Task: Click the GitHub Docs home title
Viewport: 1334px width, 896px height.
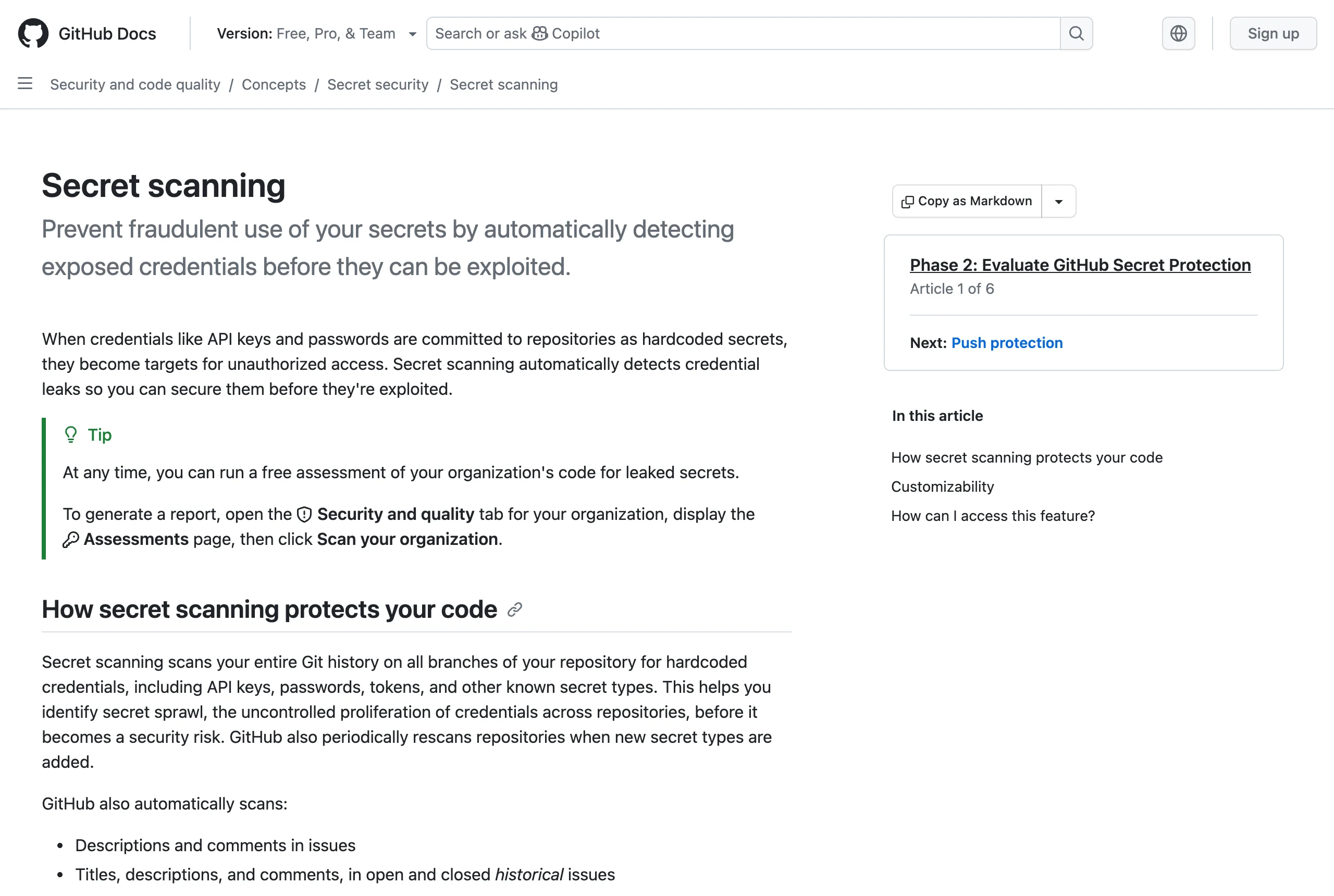Action: click(x=107, y=34)
